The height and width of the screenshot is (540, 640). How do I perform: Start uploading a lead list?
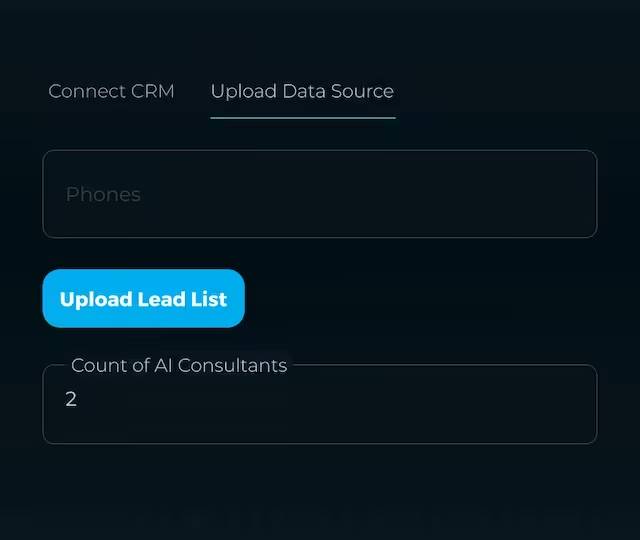pos(143,299)
